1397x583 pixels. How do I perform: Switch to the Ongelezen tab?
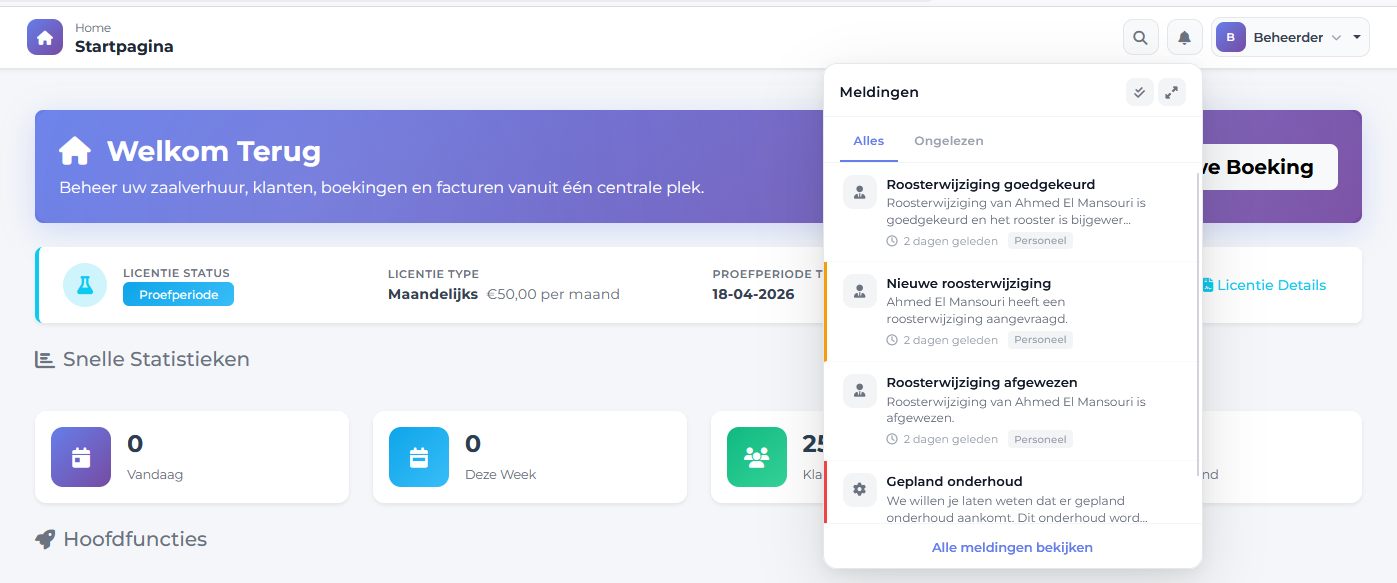[948, 141]
